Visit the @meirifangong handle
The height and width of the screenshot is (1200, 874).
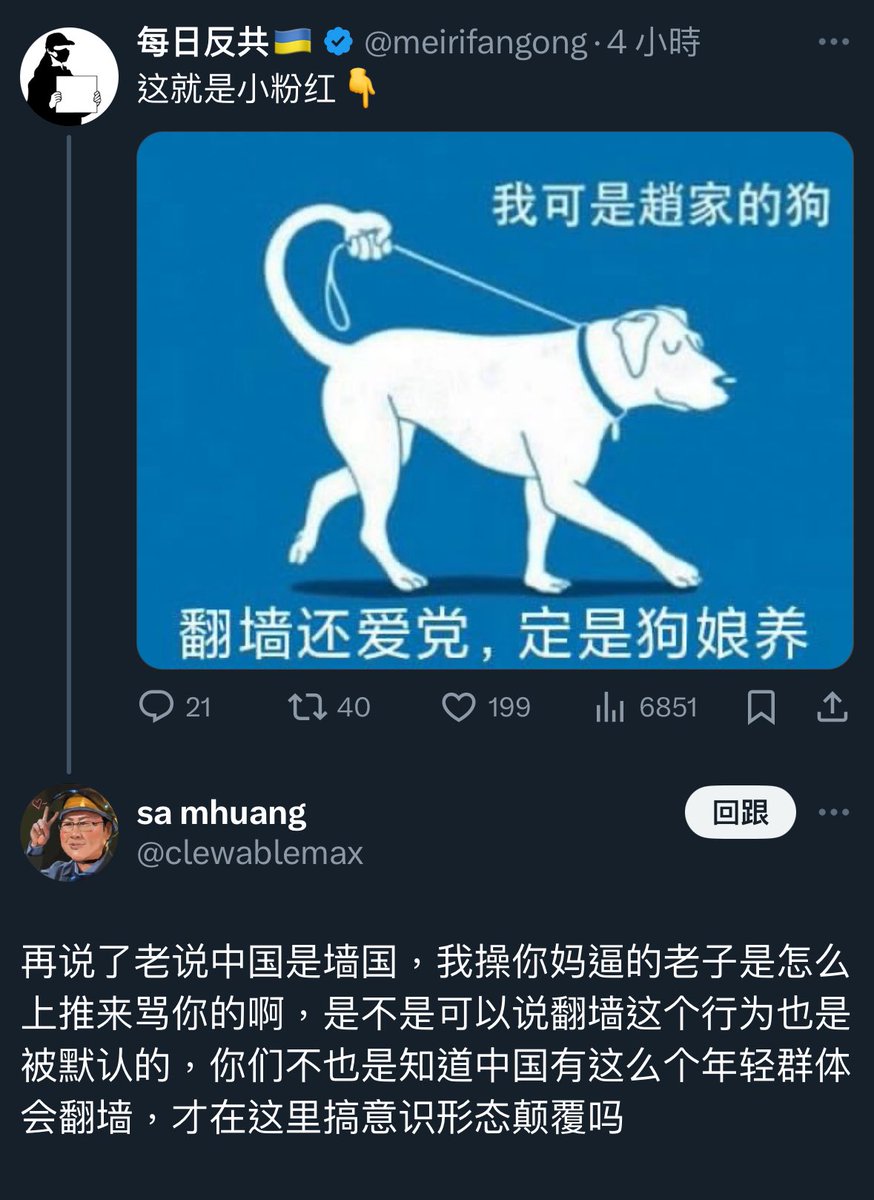coord(474,42)
